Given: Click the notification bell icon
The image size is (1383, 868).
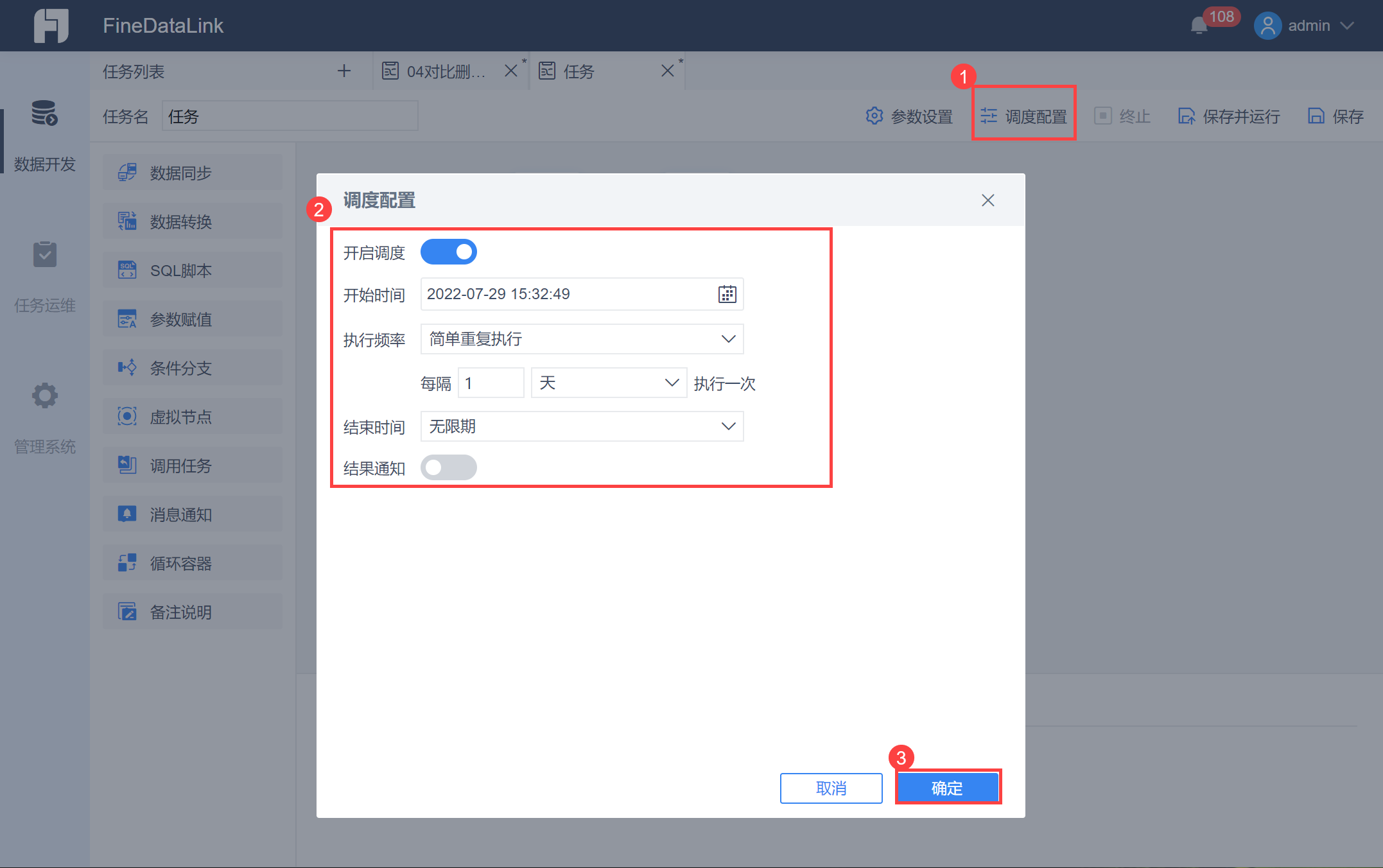Looking at the screenshot, I should pos(1198,26).
